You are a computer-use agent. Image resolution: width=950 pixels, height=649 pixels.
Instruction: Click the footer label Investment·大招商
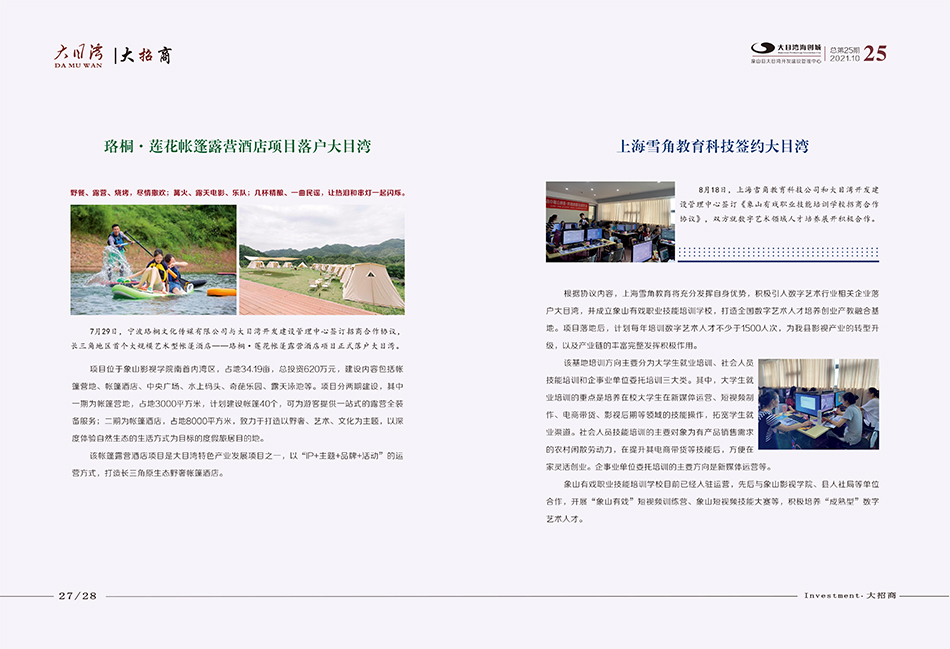click(850, 596)
